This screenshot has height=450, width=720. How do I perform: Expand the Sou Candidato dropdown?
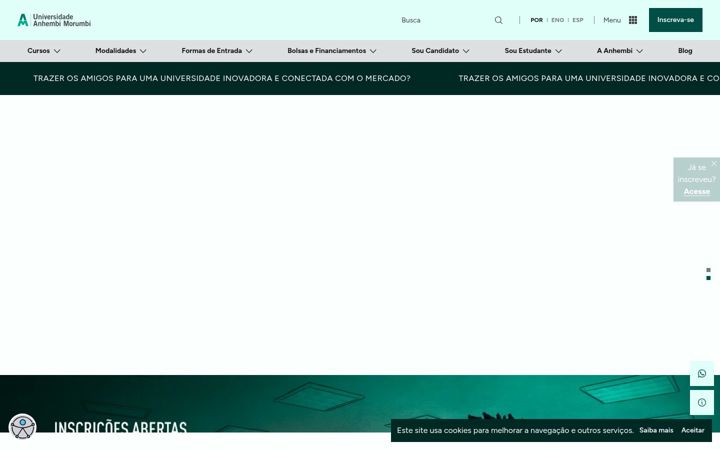click(440, 51)
